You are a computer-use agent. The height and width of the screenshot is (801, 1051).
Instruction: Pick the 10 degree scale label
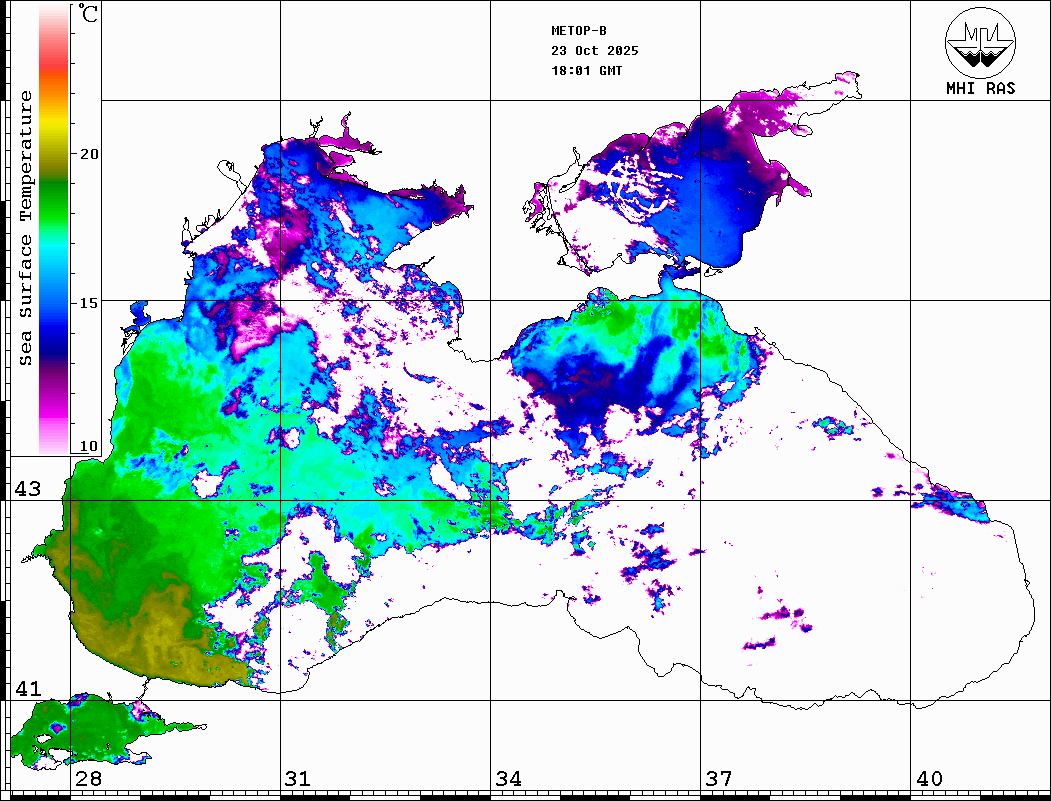(x=90, y=446)
